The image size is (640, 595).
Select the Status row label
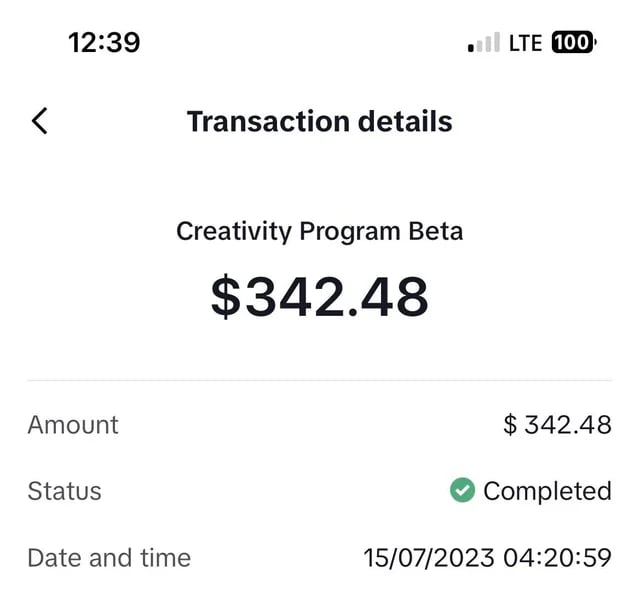64,491
